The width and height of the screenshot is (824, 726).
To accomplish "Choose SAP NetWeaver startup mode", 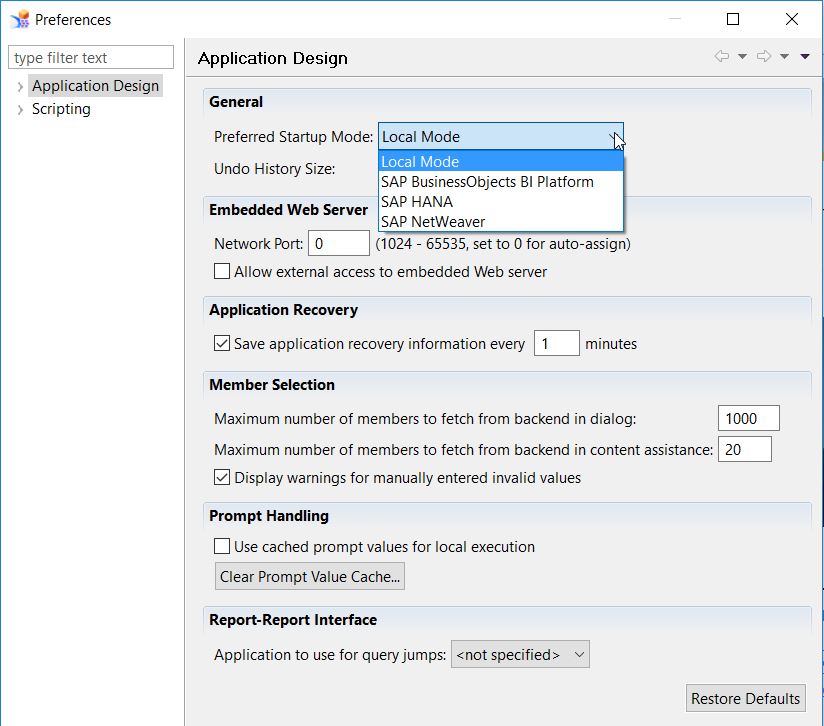I will [x=501, y=222].
